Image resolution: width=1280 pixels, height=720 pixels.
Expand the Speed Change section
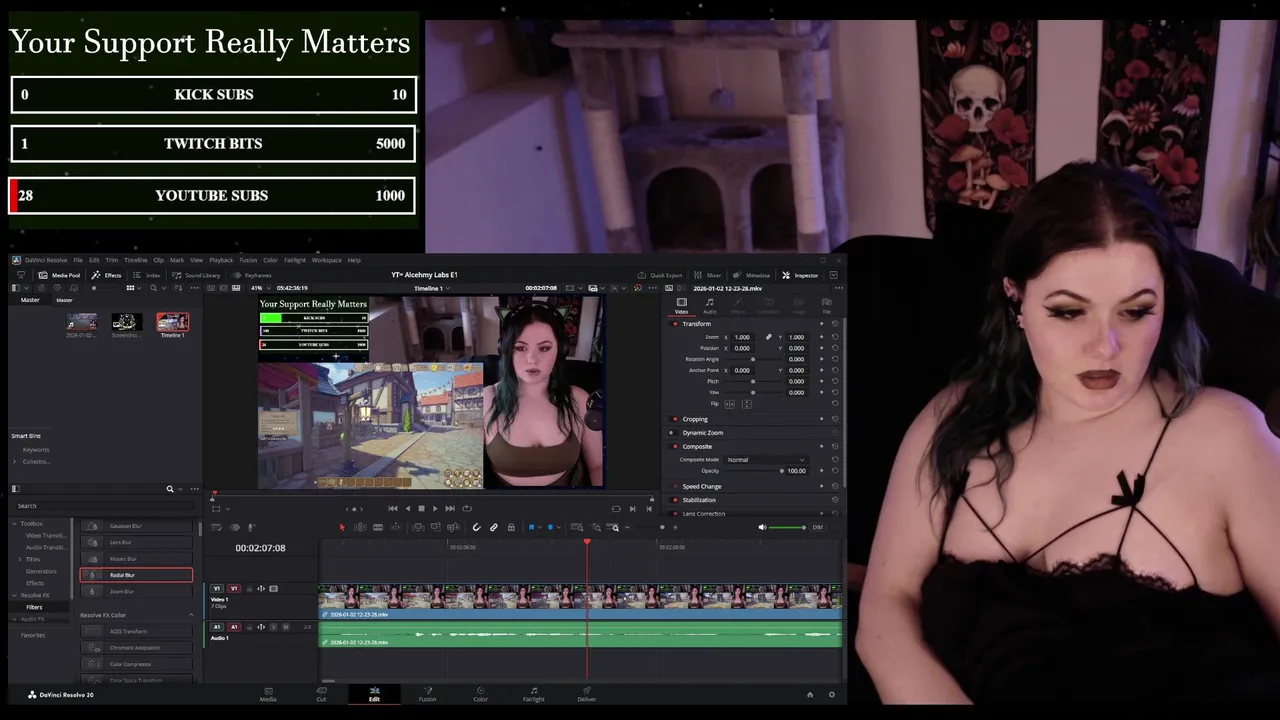tap(701, 486)
